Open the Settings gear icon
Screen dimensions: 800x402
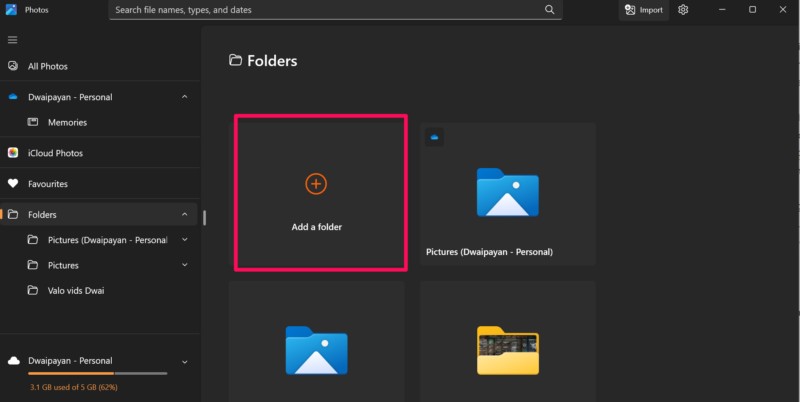[x=683, y=10]
